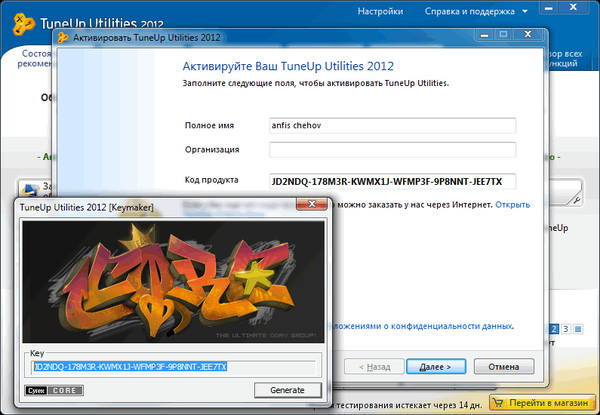
Task: Click the empty Организация input field
Action: point(392,150)
